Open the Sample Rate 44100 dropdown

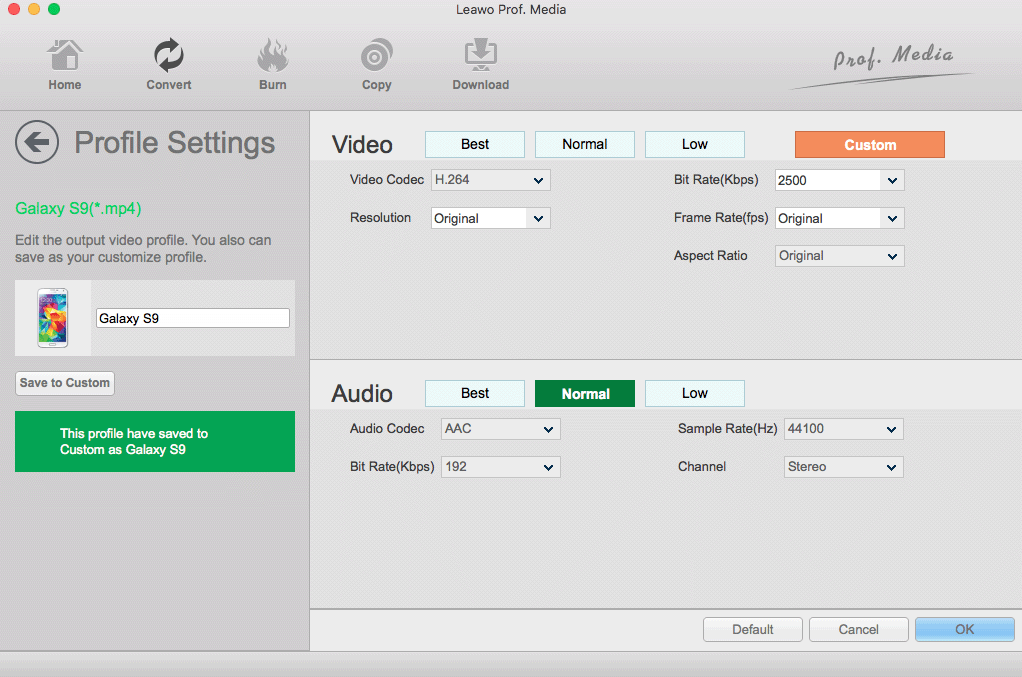pyautogui.click(x=843, y=429)
